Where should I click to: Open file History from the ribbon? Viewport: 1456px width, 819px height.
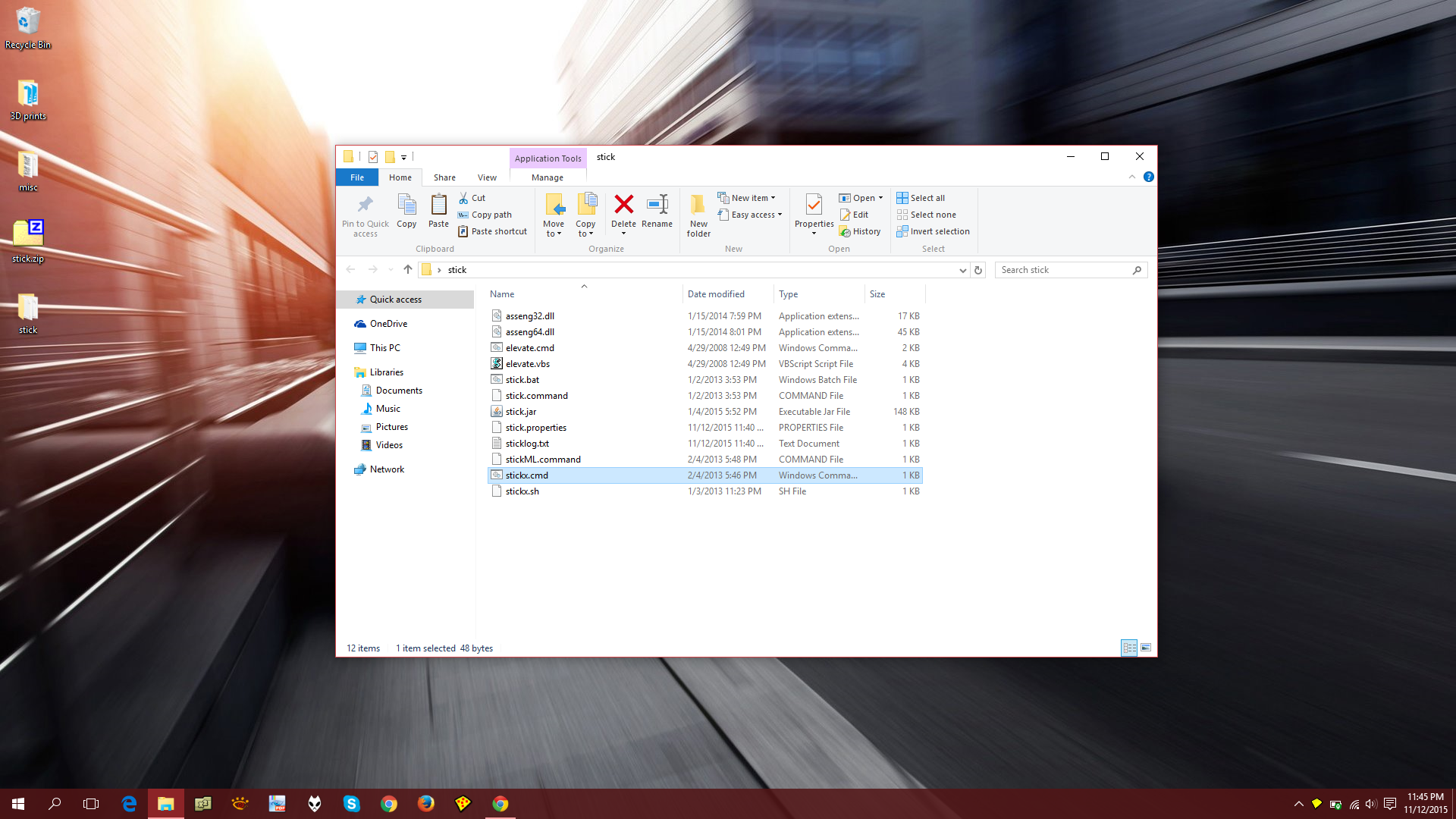click(860, 231)
